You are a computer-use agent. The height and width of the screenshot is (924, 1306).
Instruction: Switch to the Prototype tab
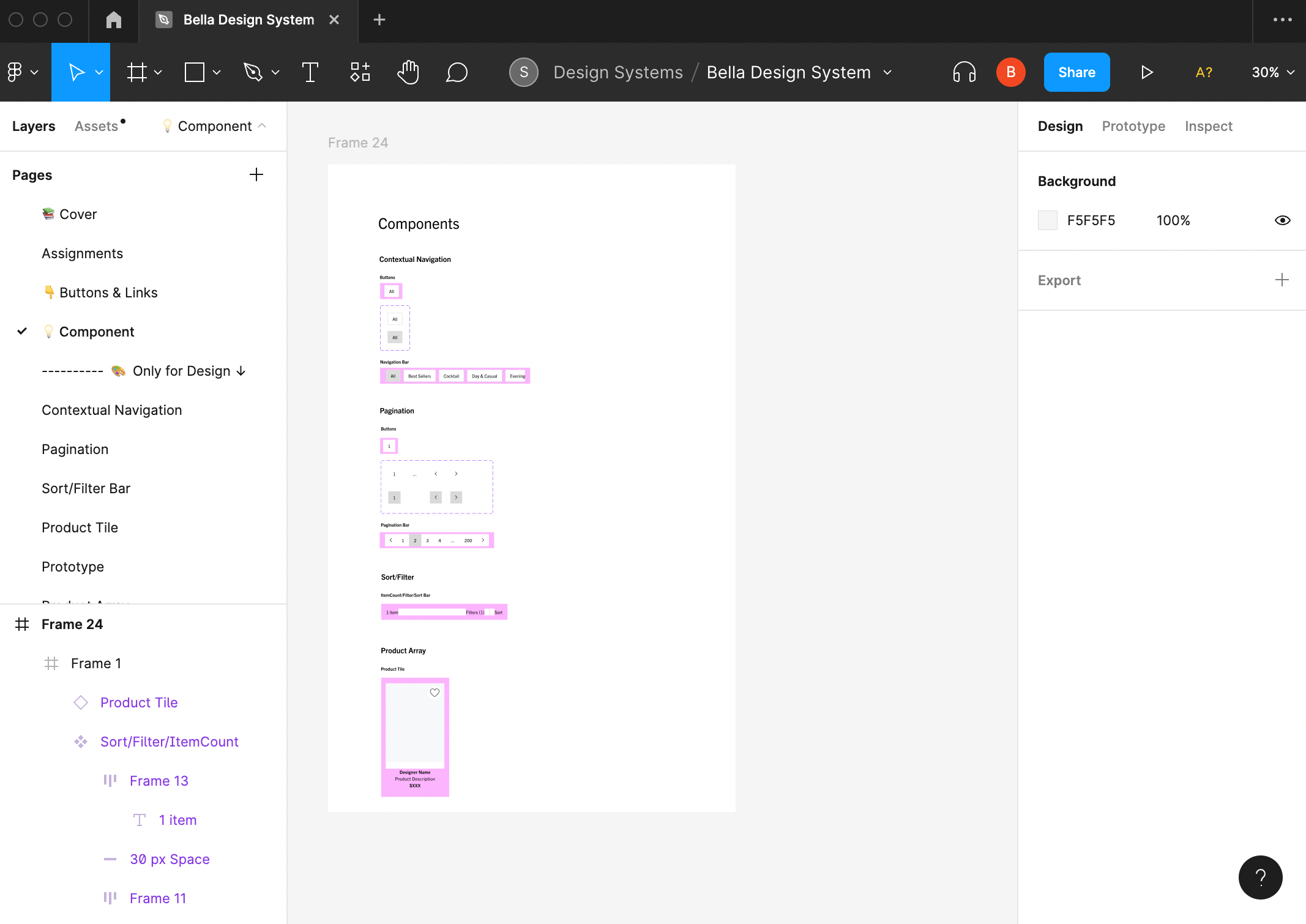pyautogui.click(x=1133, y=126)
